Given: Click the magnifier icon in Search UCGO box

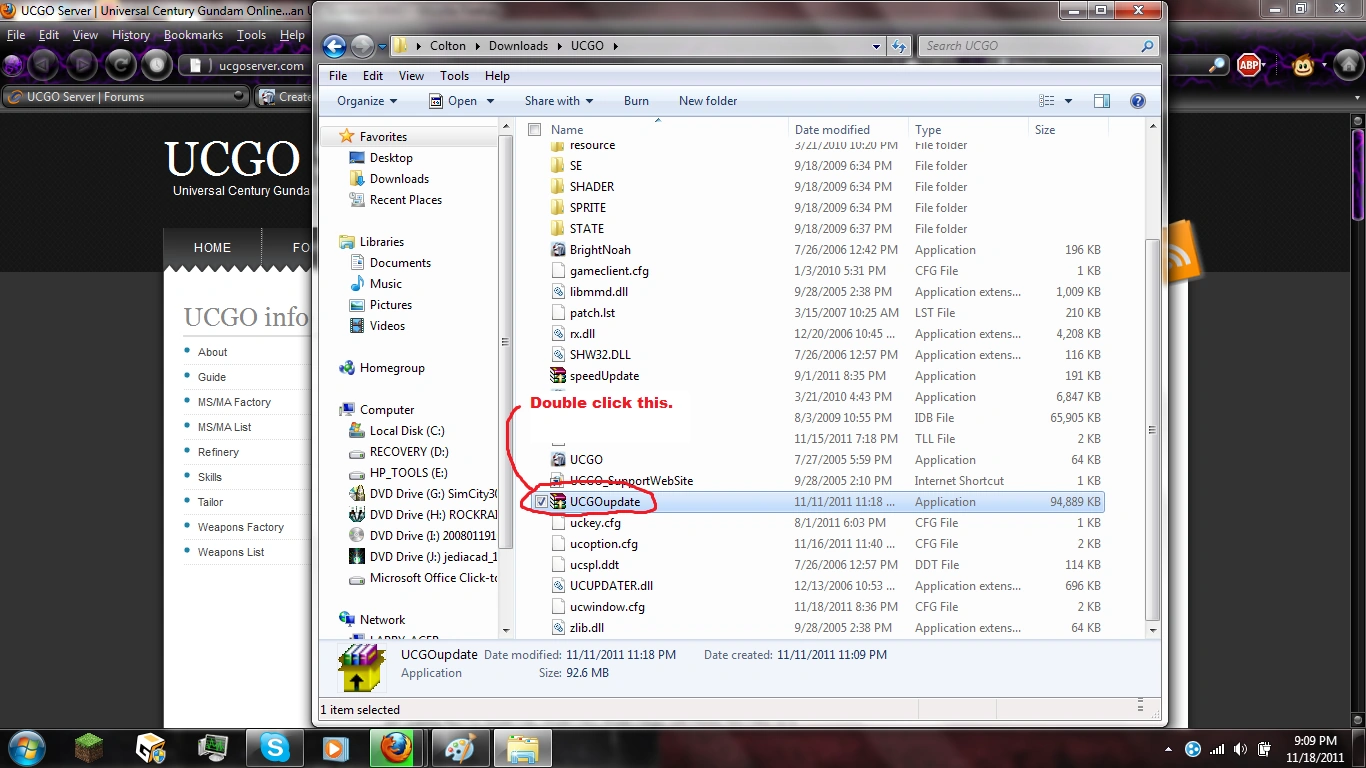Looking at the screenshot, I should coord(1147,46).
